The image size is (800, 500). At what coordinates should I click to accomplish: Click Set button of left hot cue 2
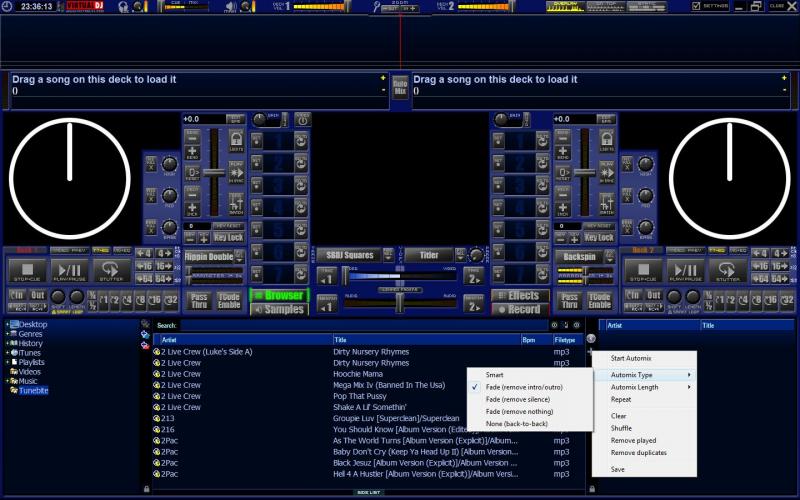tap(257, 163)
